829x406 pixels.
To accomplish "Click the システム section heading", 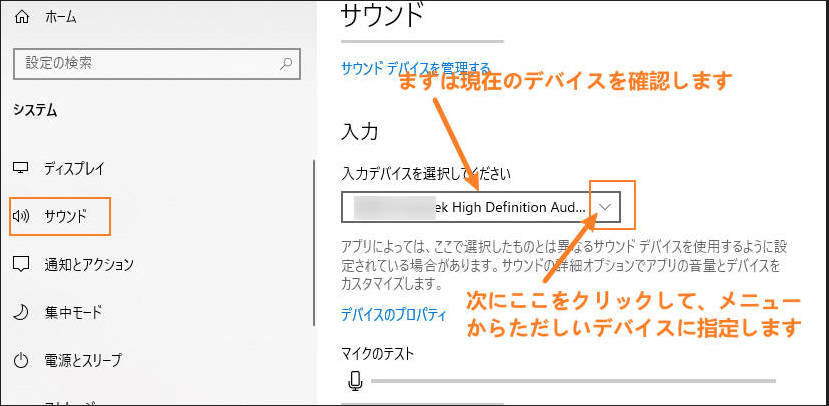I will click(x=35, y=111).
